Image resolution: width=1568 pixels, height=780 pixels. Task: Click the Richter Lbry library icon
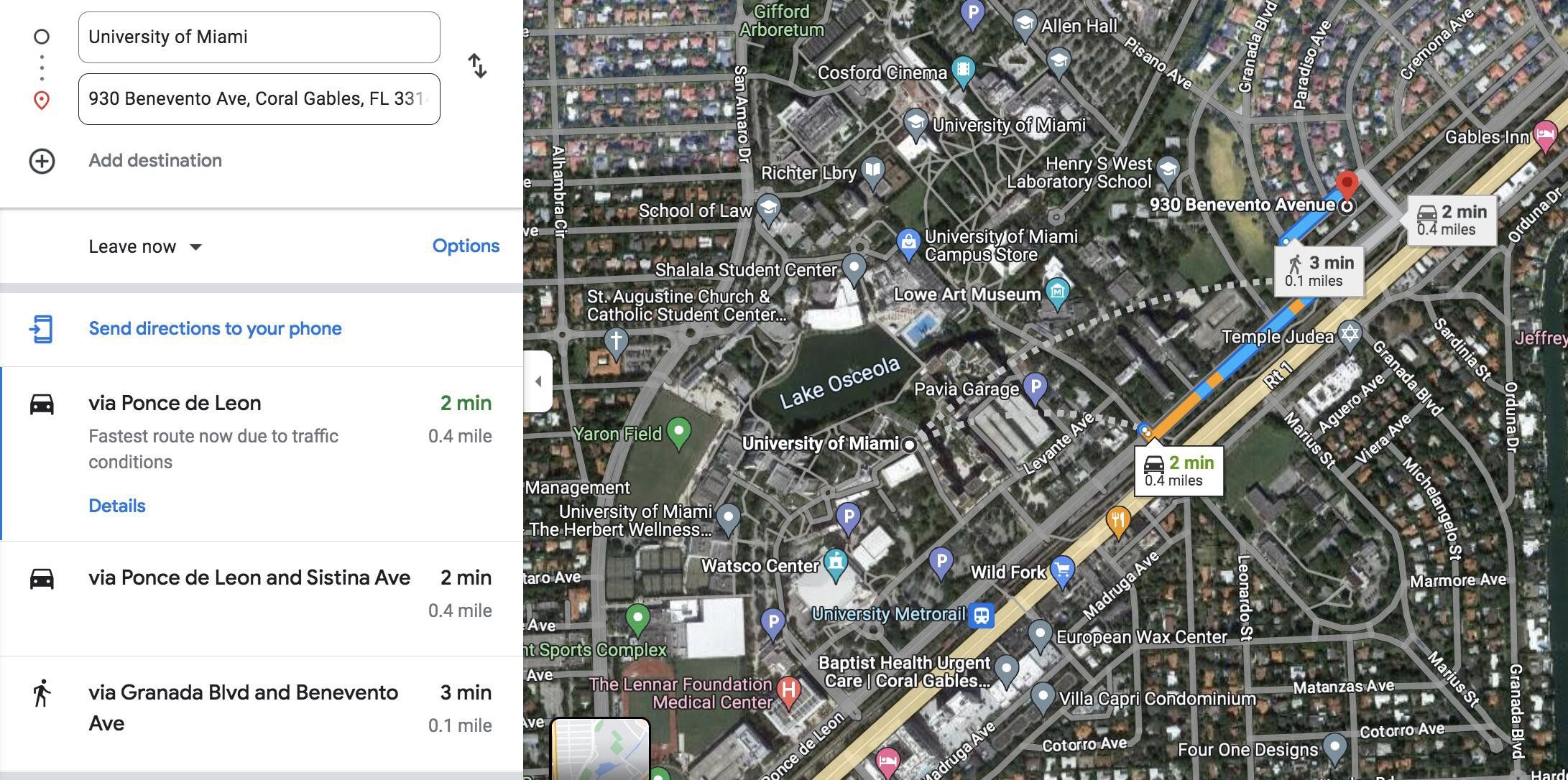[872, 172]
